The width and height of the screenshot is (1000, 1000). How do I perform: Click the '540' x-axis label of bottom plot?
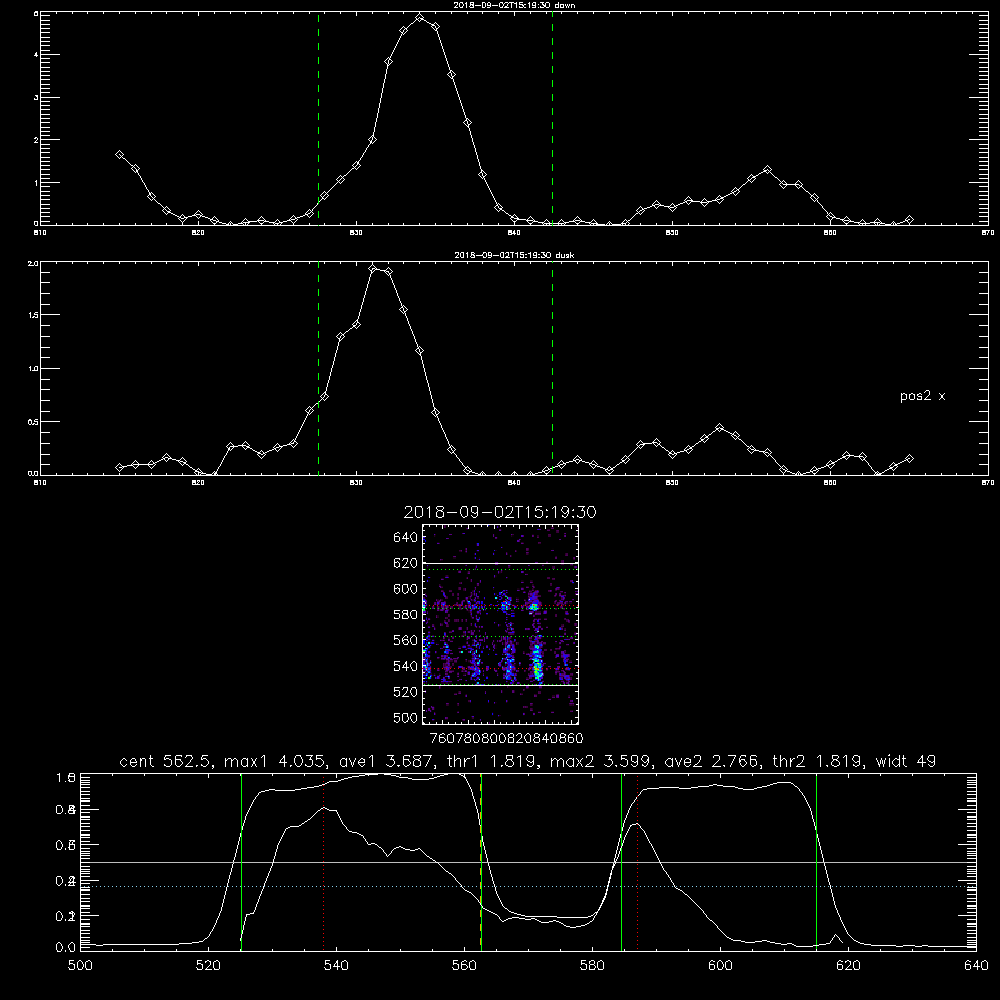pos(336,966)
